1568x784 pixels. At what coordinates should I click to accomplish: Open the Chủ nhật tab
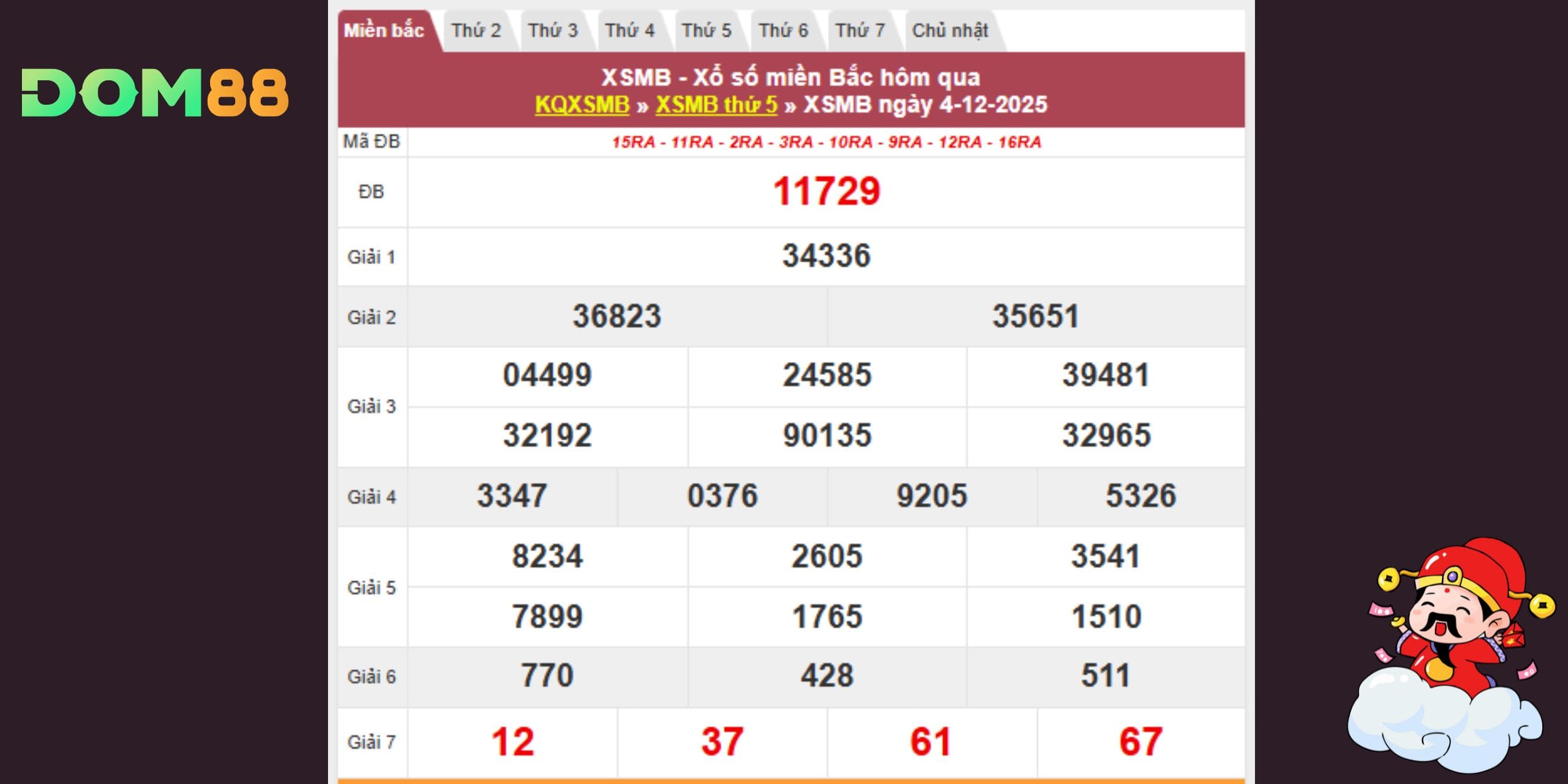(950, 30)
